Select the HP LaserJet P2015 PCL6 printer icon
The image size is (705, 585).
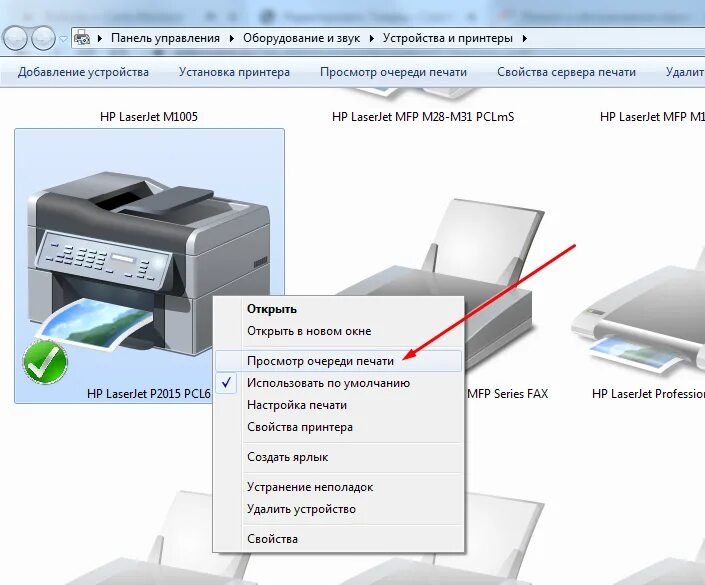tap(148, 263)
